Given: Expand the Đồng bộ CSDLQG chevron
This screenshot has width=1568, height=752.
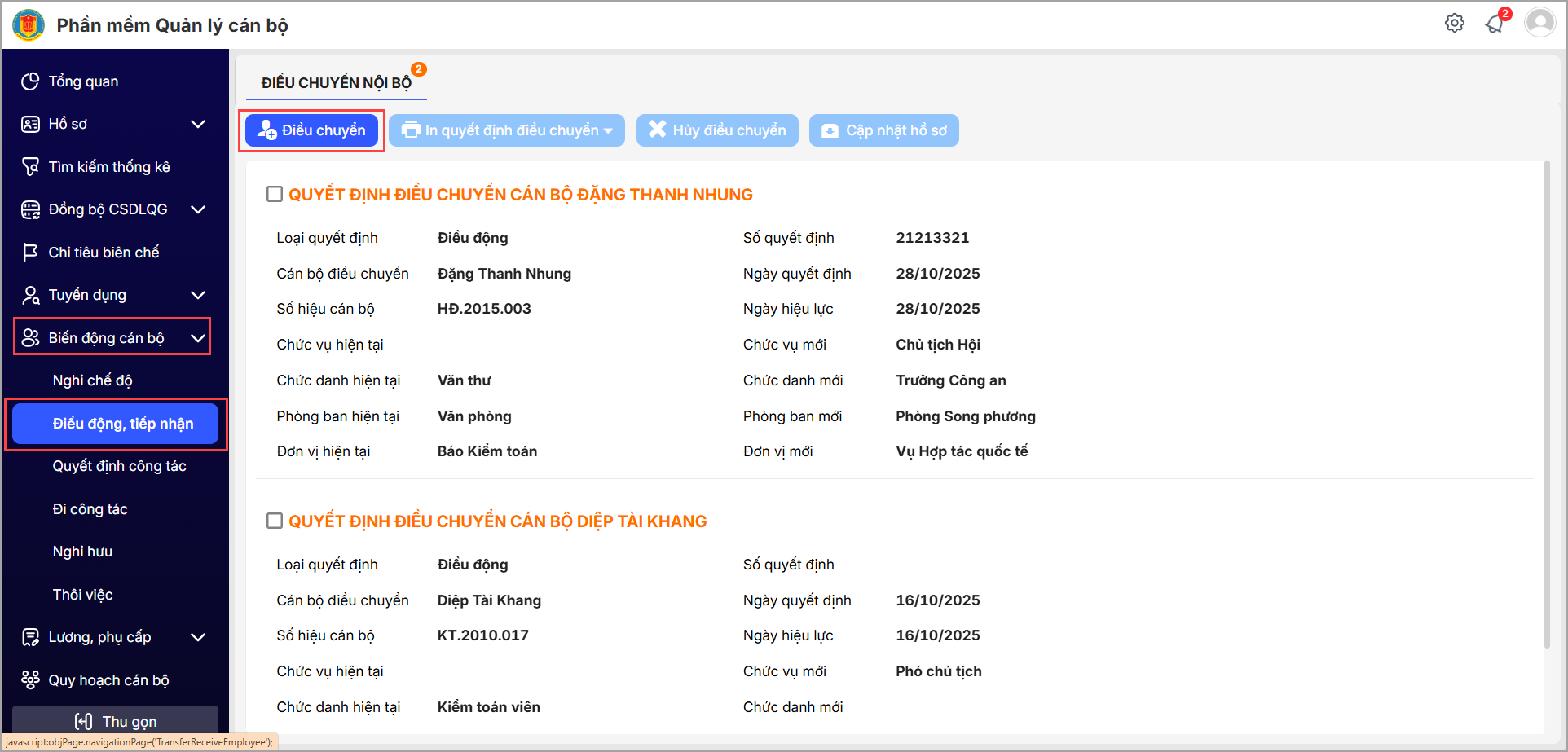Looking at the screenshot, I should 197,209.
